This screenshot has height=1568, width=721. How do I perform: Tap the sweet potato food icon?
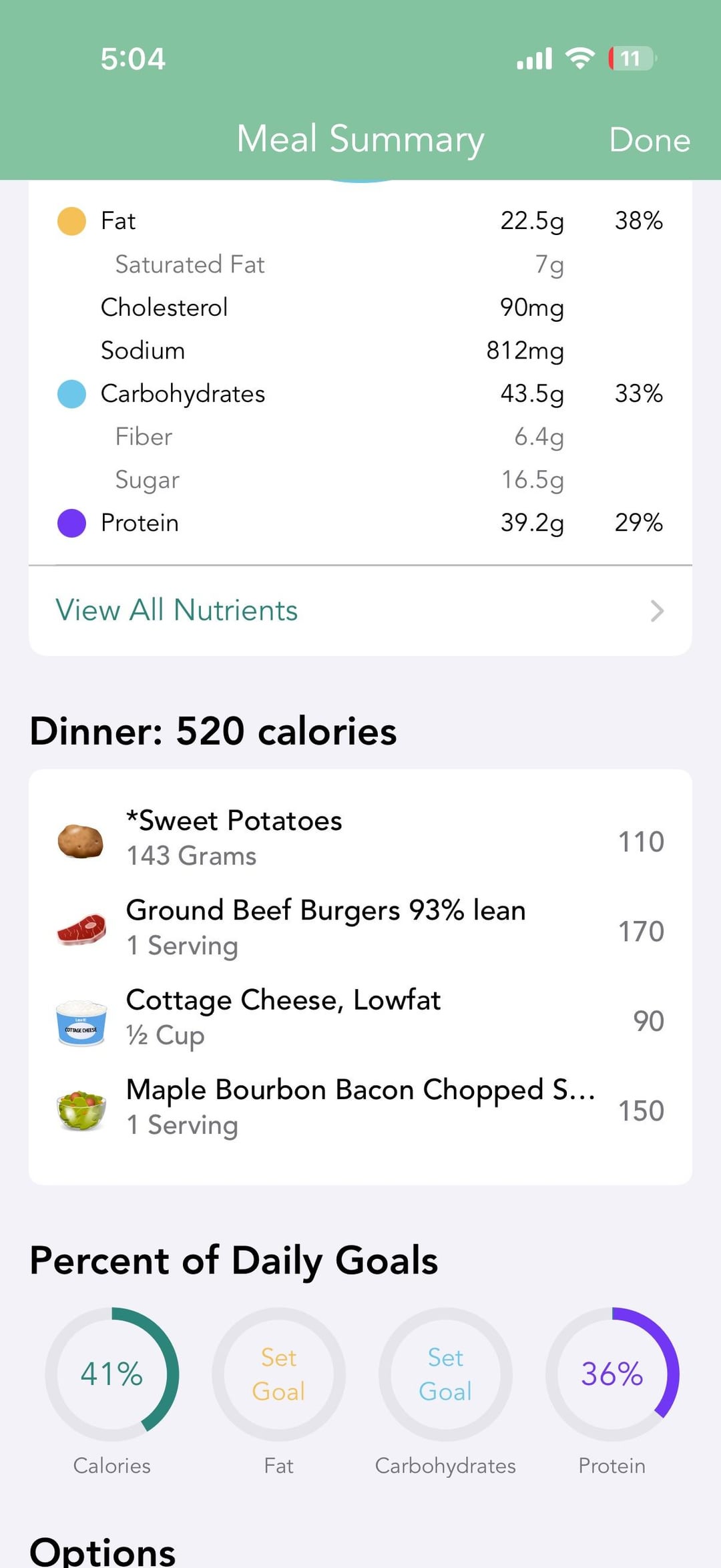(x=80, y=841)
